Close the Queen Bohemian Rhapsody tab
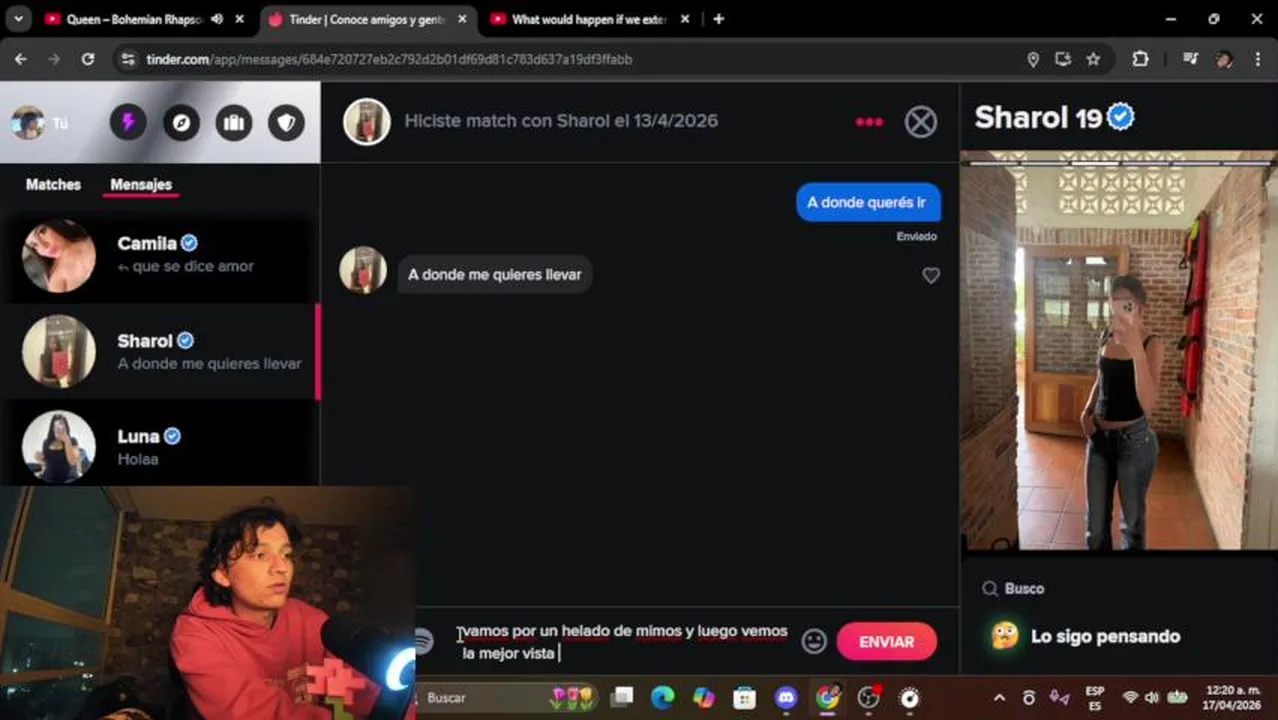The height and width of the screenshot is (720, 1278). tap(239, 19)
